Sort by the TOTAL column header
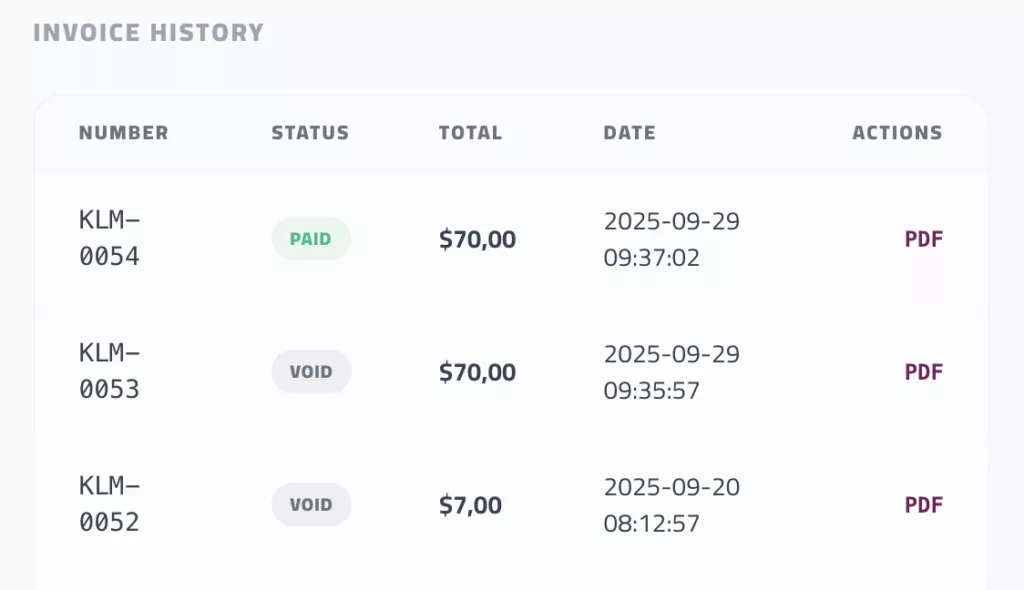This screenshot has width=1024, height=590. (x=470, y=132)
